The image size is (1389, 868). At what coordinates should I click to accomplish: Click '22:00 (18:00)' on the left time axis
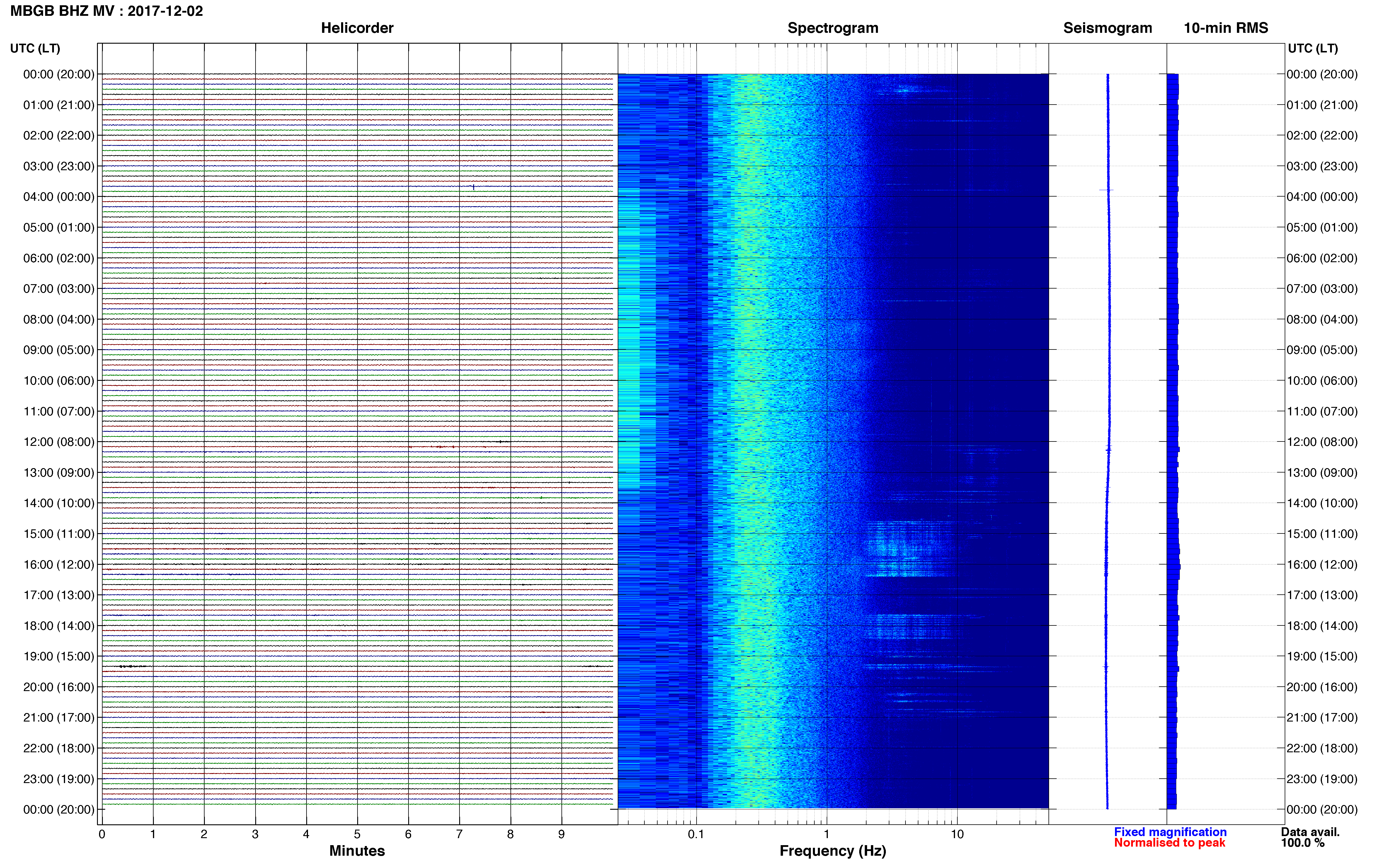pos(59,748)
